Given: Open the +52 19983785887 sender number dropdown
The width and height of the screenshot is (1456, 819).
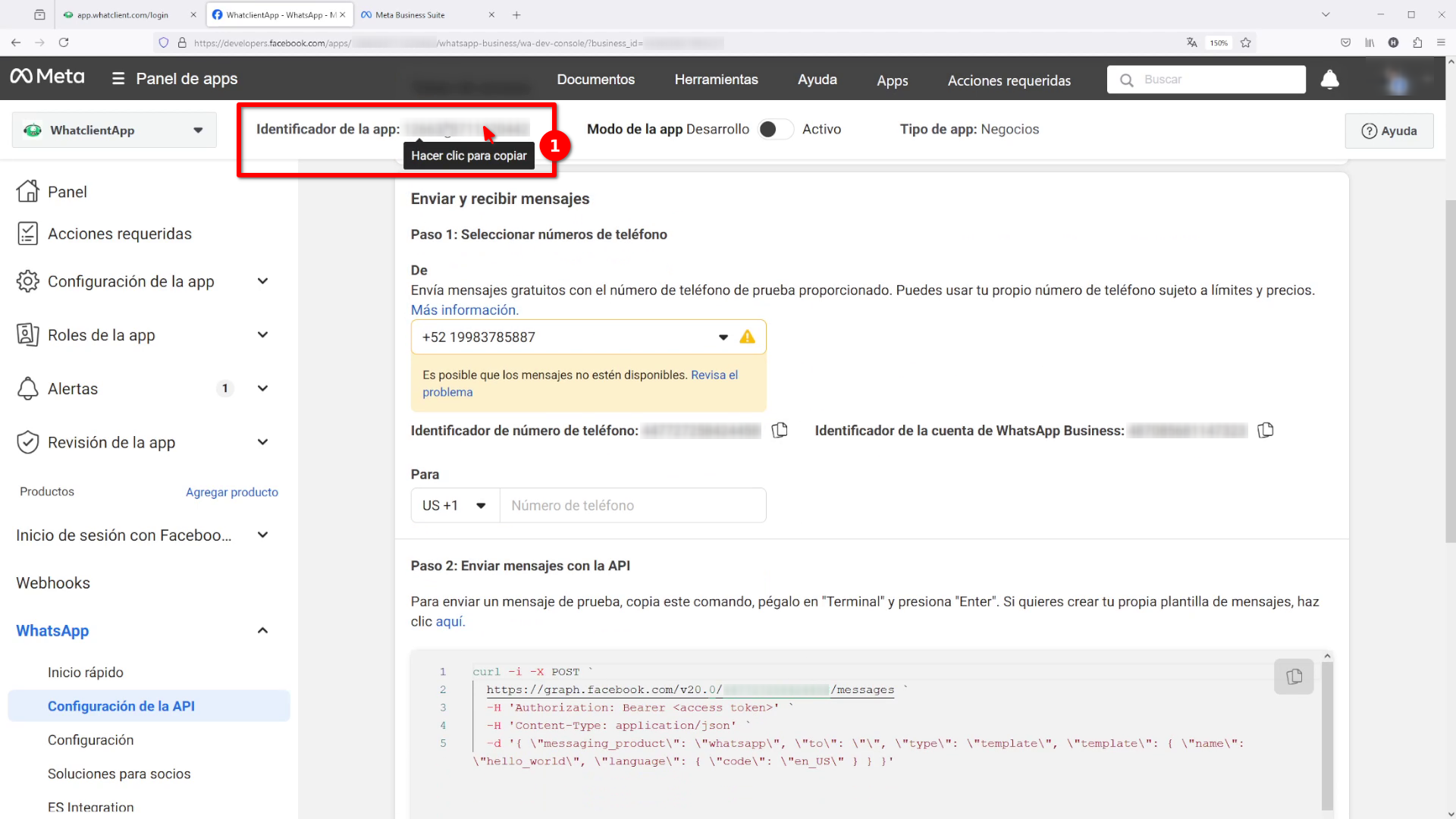Looking at the screenshot, I should (x=588, y=337).
